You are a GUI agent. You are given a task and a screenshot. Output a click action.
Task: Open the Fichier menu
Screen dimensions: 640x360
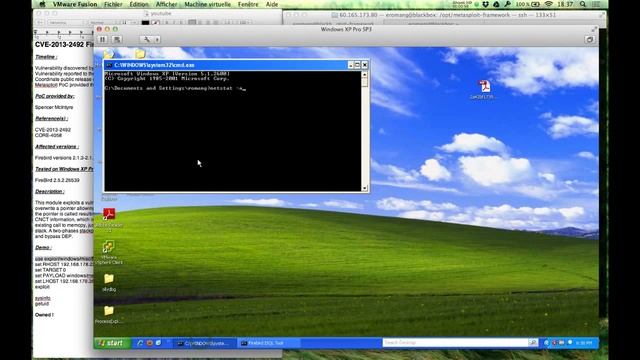pyautogui.click(x=113, y=4)
